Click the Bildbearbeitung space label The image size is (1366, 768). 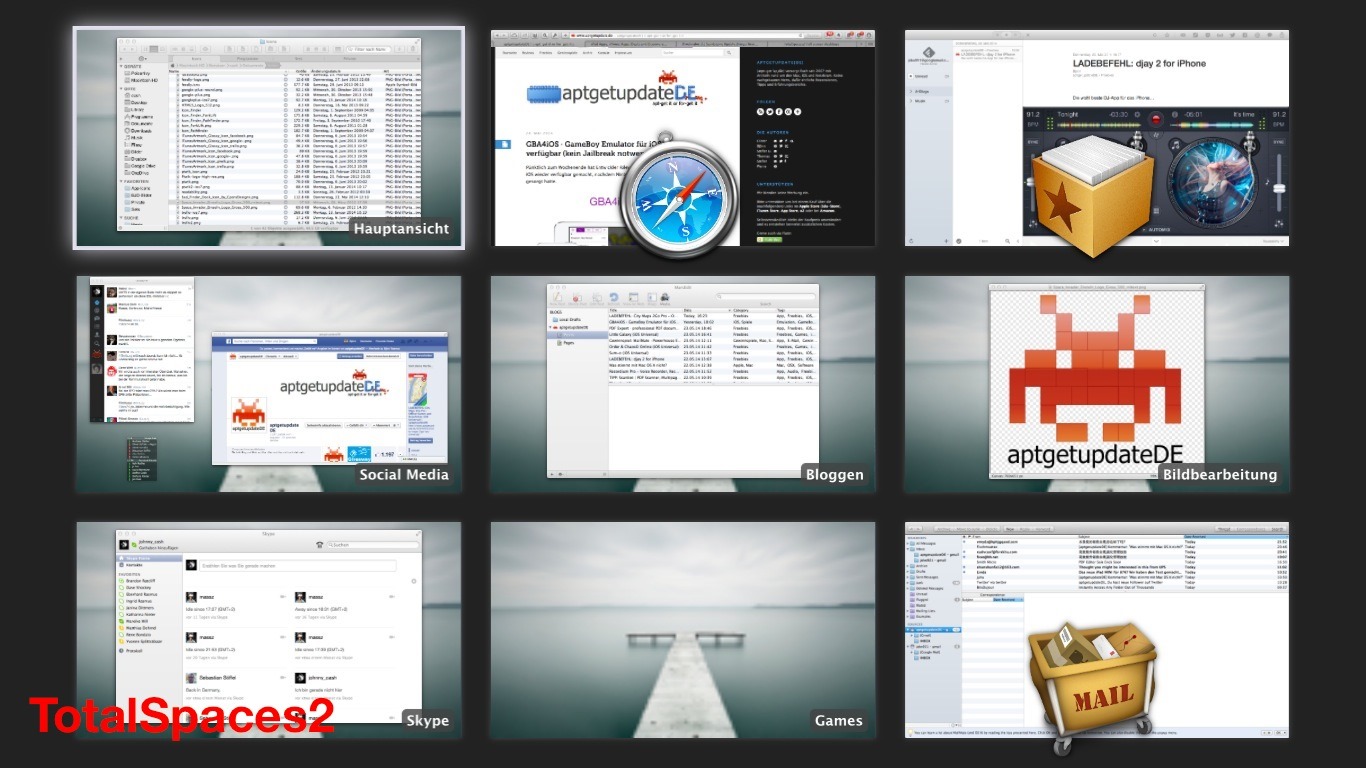(1219, 474)
